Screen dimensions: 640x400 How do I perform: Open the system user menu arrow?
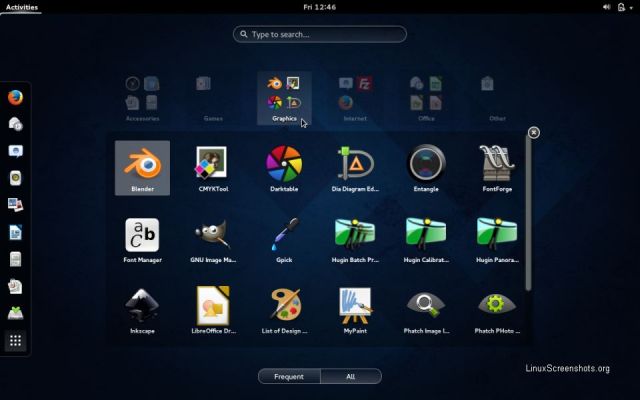click(x=631, y=7)
